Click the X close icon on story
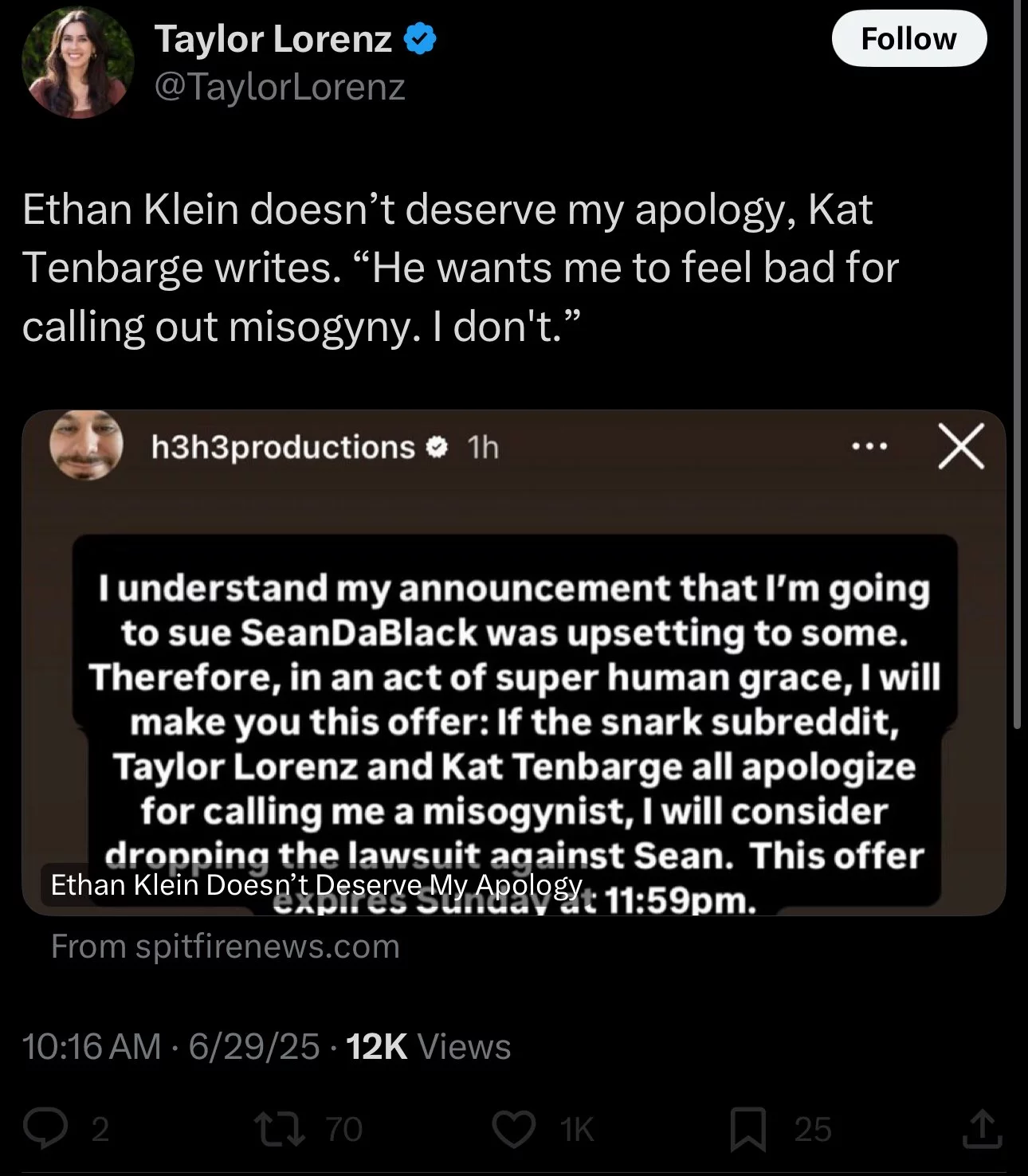This screenshot has height=1176, width=1028. tap(960, 446)
